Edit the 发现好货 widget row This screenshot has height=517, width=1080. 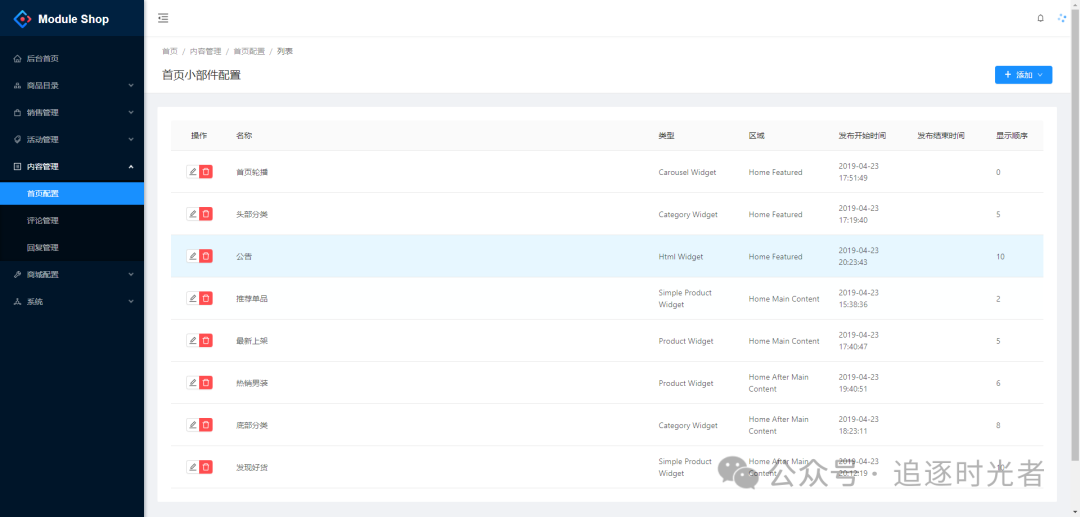tap(193, 467)
